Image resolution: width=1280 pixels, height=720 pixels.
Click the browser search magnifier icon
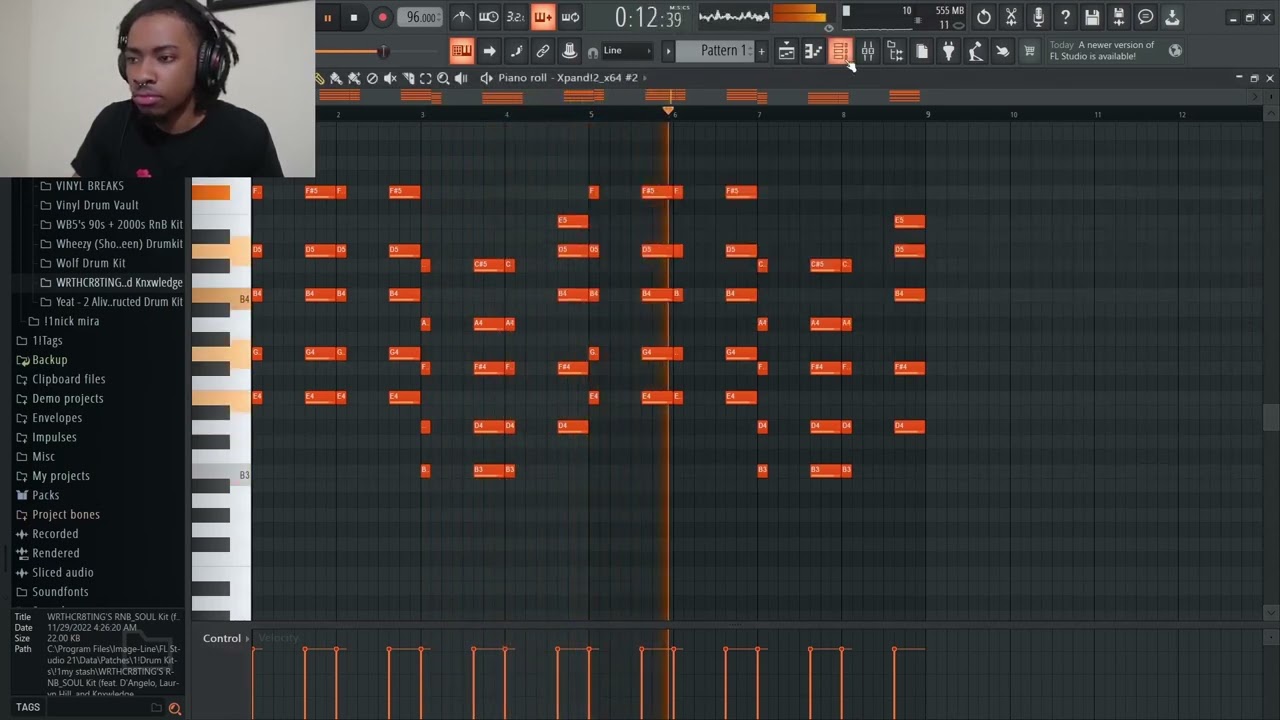click(175, 708)
